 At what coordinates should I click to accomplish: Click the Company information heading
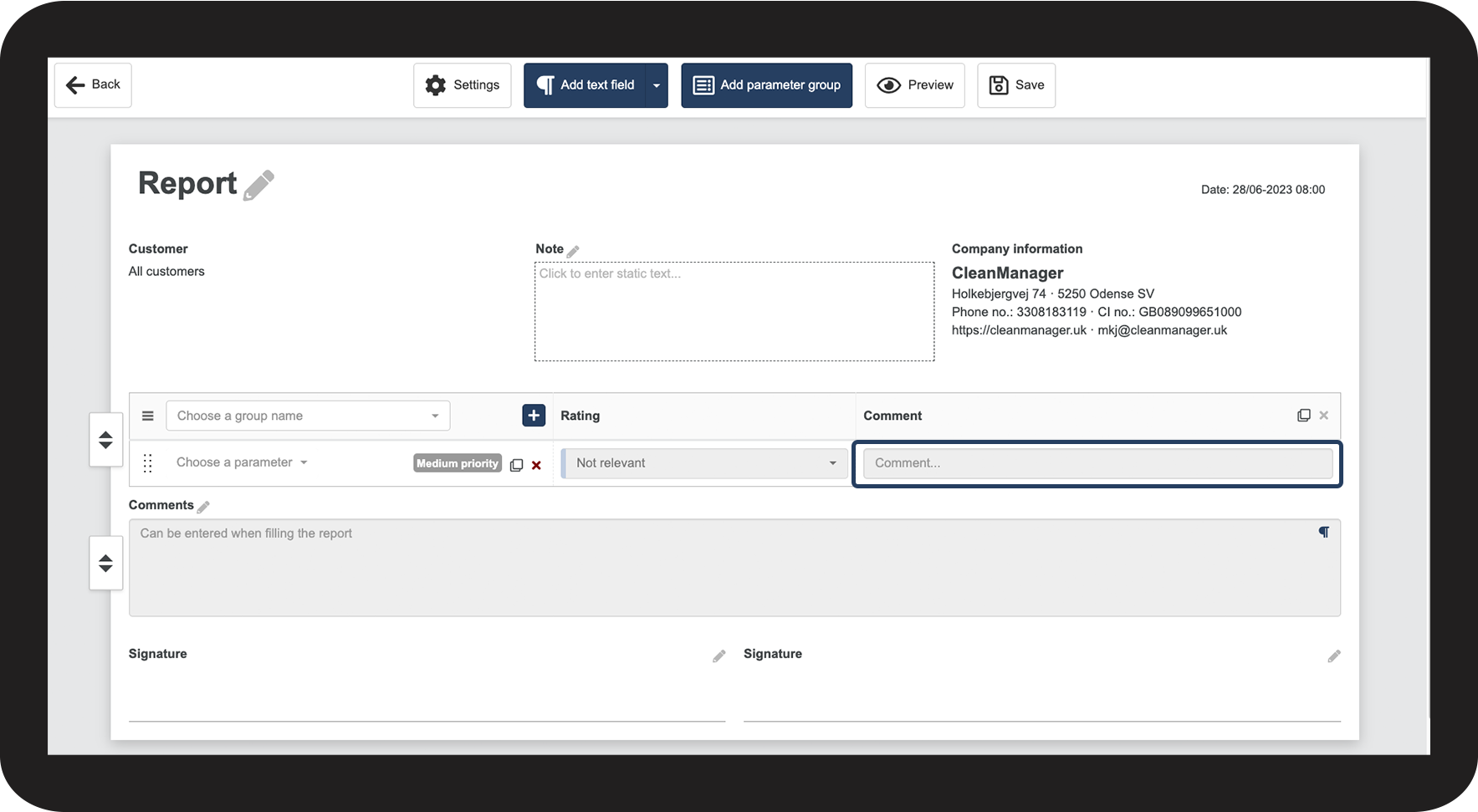[x=1017, y=249]
